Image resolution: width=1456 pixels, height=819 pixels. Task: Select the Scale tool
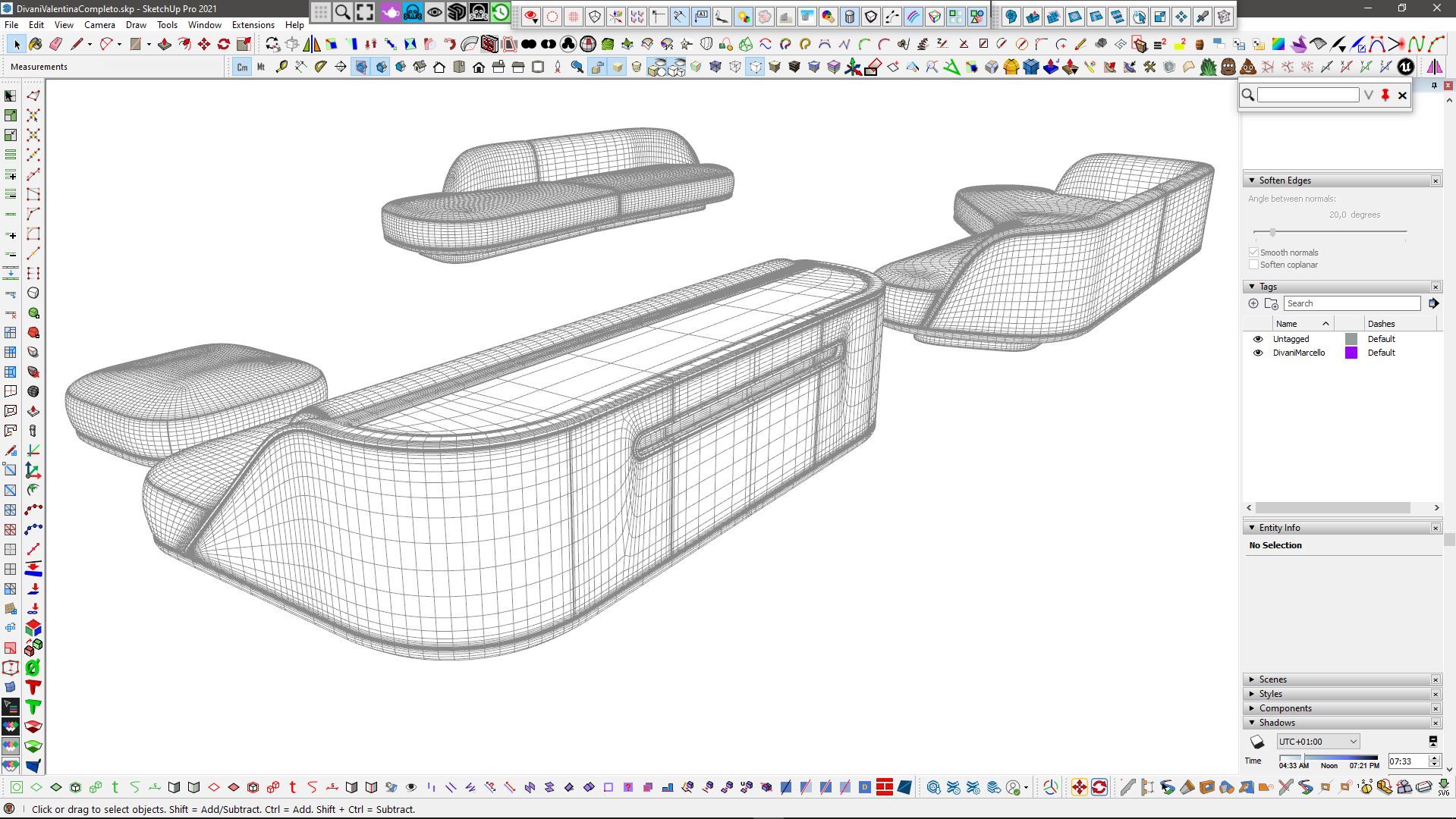coord(244,45)
